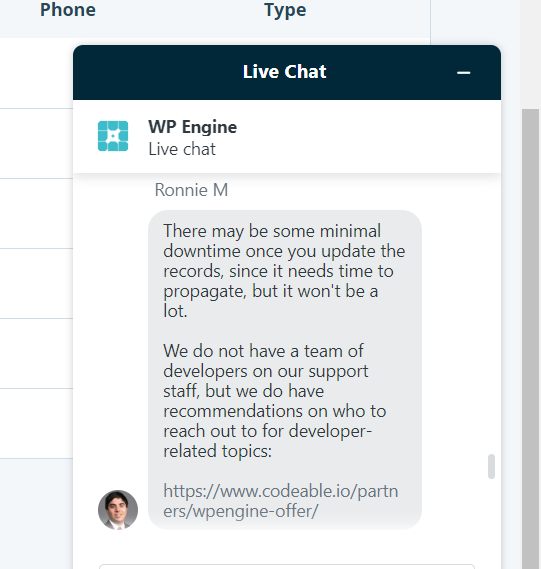Click the teal WP Engine logo icon
The image size is (541, 569).
coord(113,136)
